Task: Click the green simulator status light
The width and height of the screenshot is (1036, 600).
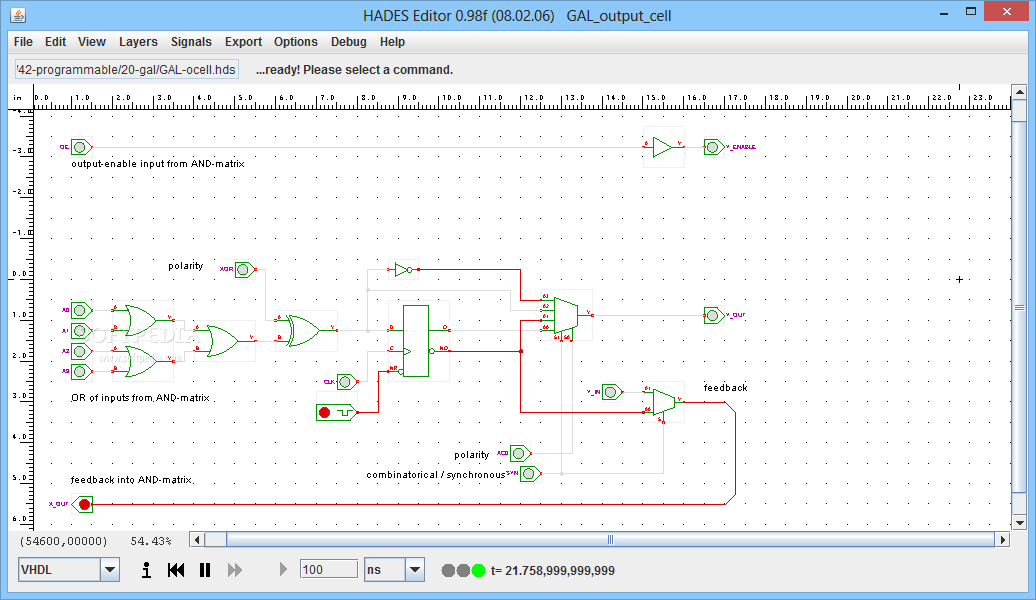Action: pyautogui.click(x=478, y=570)
